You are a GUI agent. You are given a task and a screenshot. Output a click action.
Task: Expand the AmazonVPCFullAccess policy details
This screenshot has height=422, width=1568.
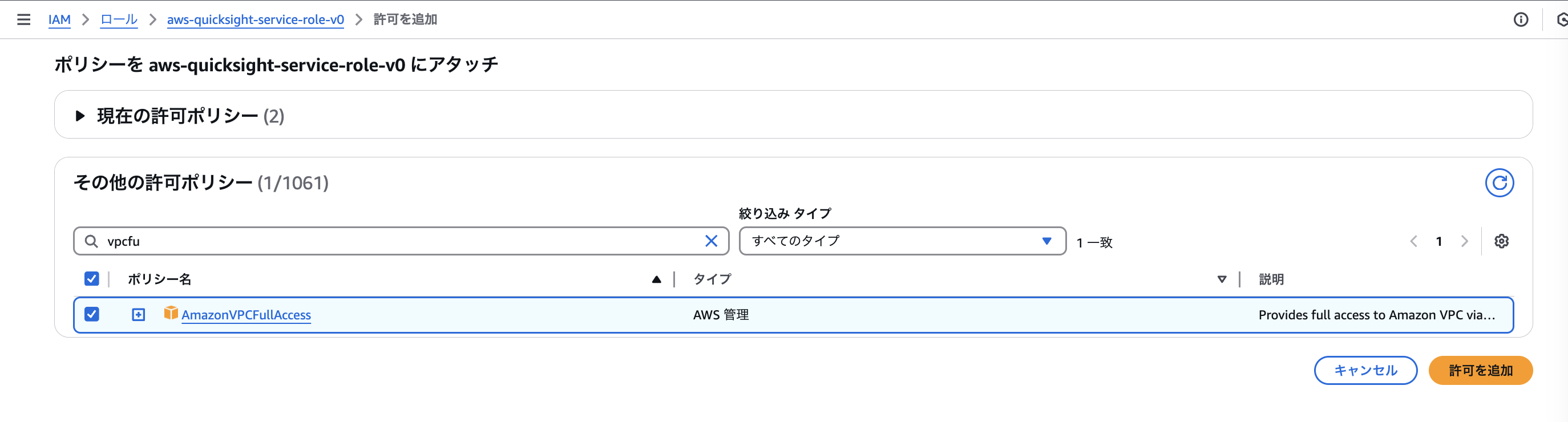coord(138,314)
